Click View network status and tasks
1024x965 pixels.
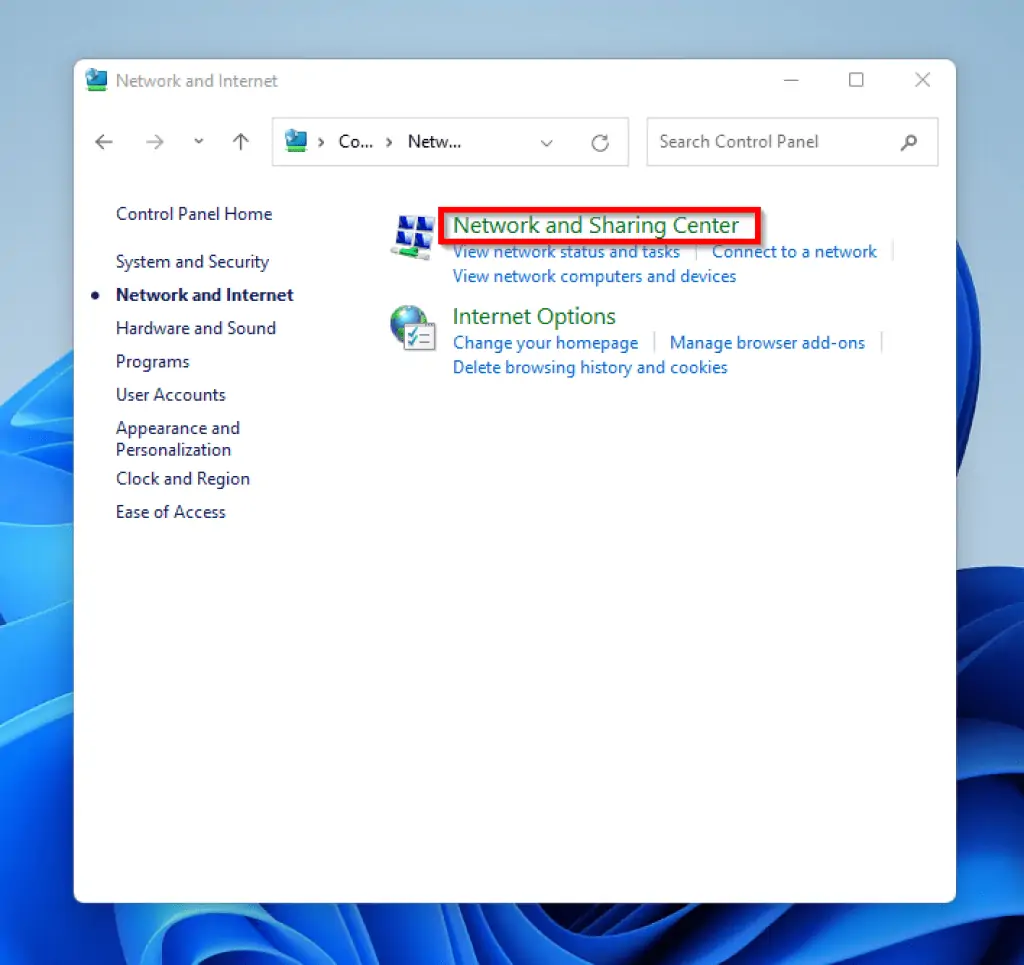(566, 252)
